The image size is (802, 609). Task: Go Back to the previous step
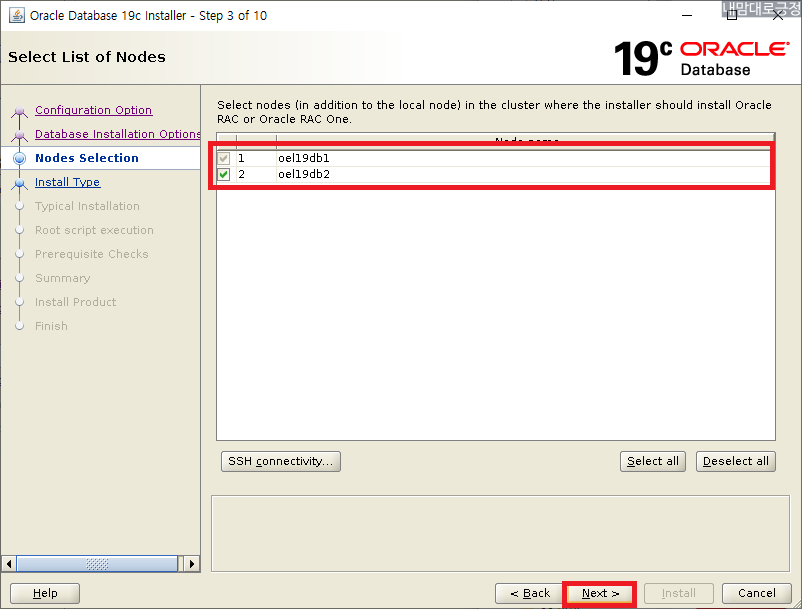pos(529,593)
